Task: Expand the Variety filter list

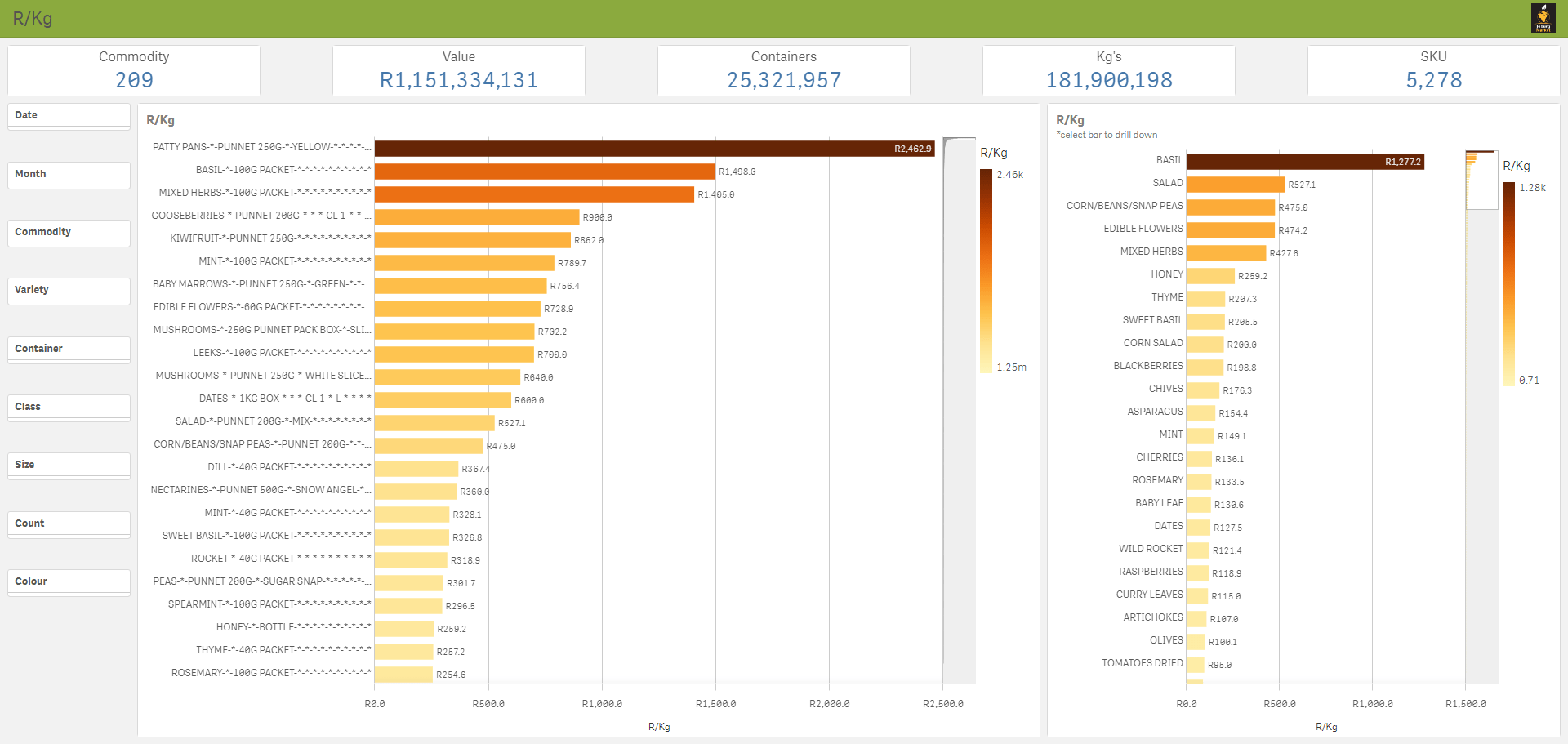Action: (69, 290)
